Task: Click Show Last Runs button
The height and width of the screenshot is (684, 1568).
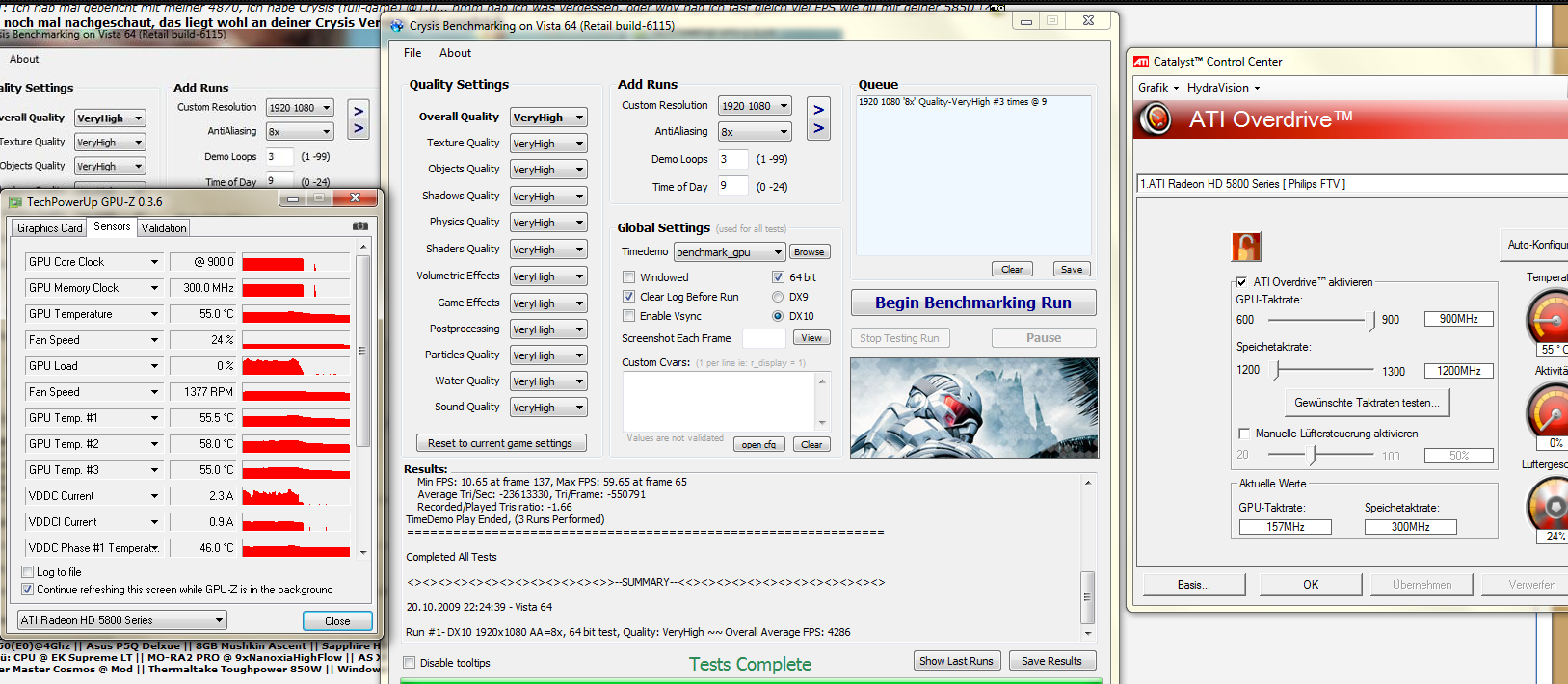Action: click(956, 661)
